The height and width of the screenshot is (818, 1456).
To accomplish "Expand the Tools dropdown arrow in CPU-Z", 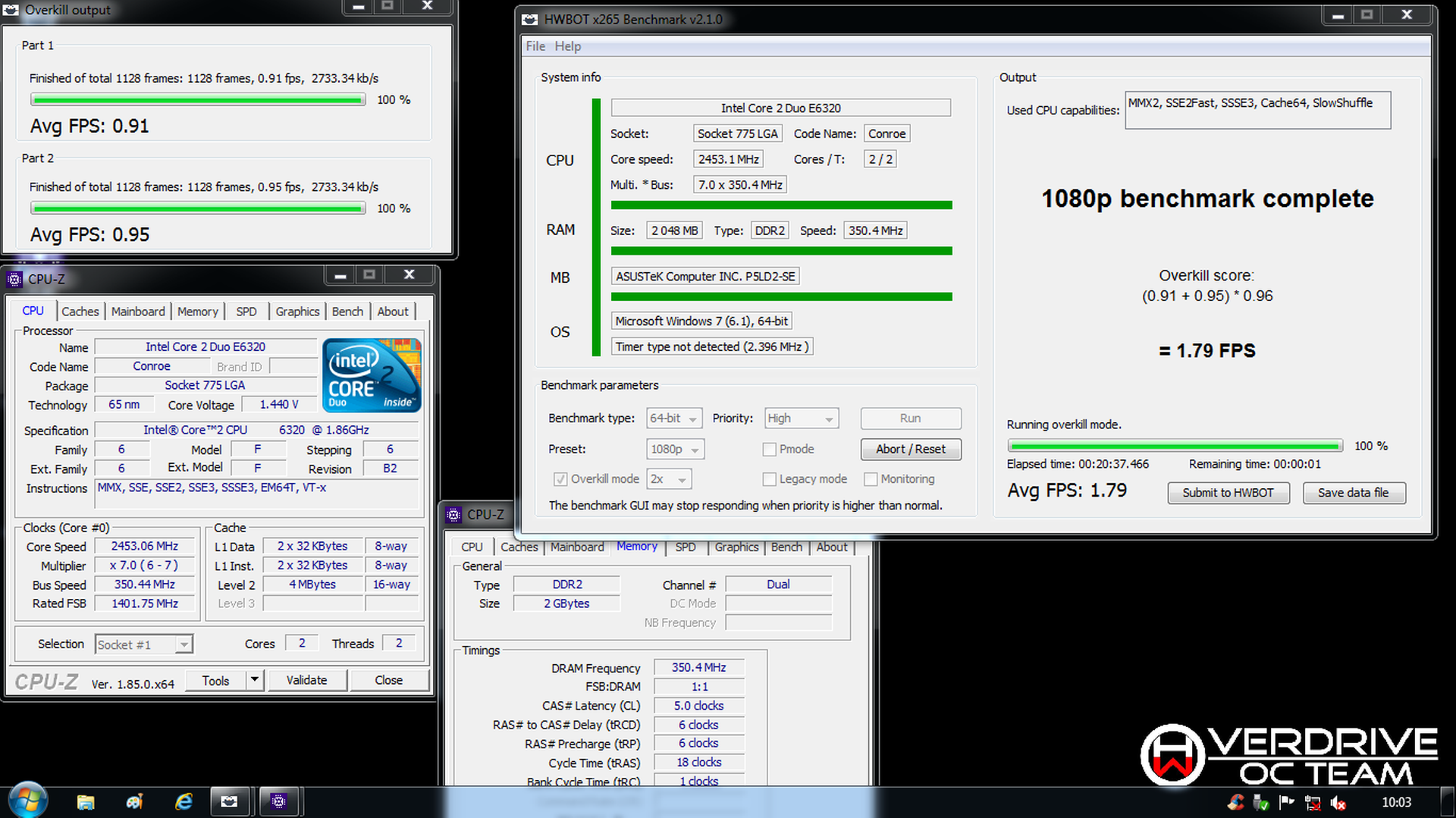I will pyautogui.click(x=255, y=680).
